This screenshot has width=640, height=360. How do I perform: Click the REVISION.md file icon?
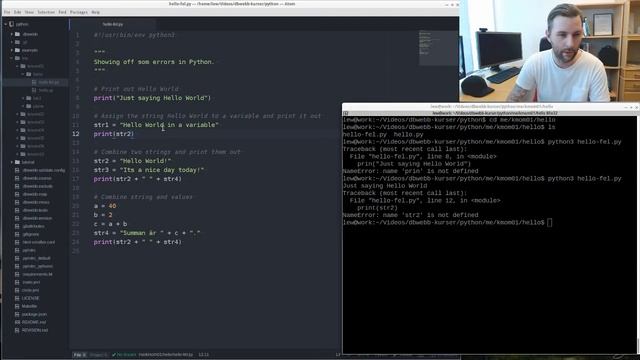pos(17,330)
